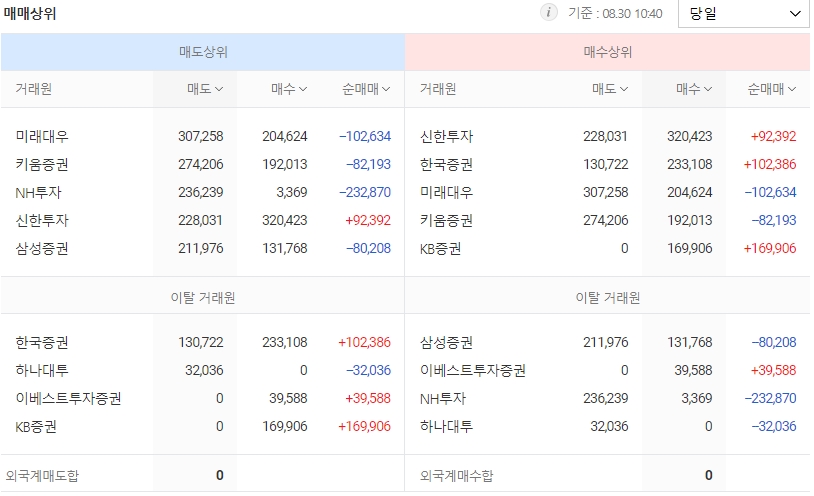The height and width of the screenshot is (496, 814).
Task: Select 키움증권 in the 매수상위 list
Action: tap(446, 220)
